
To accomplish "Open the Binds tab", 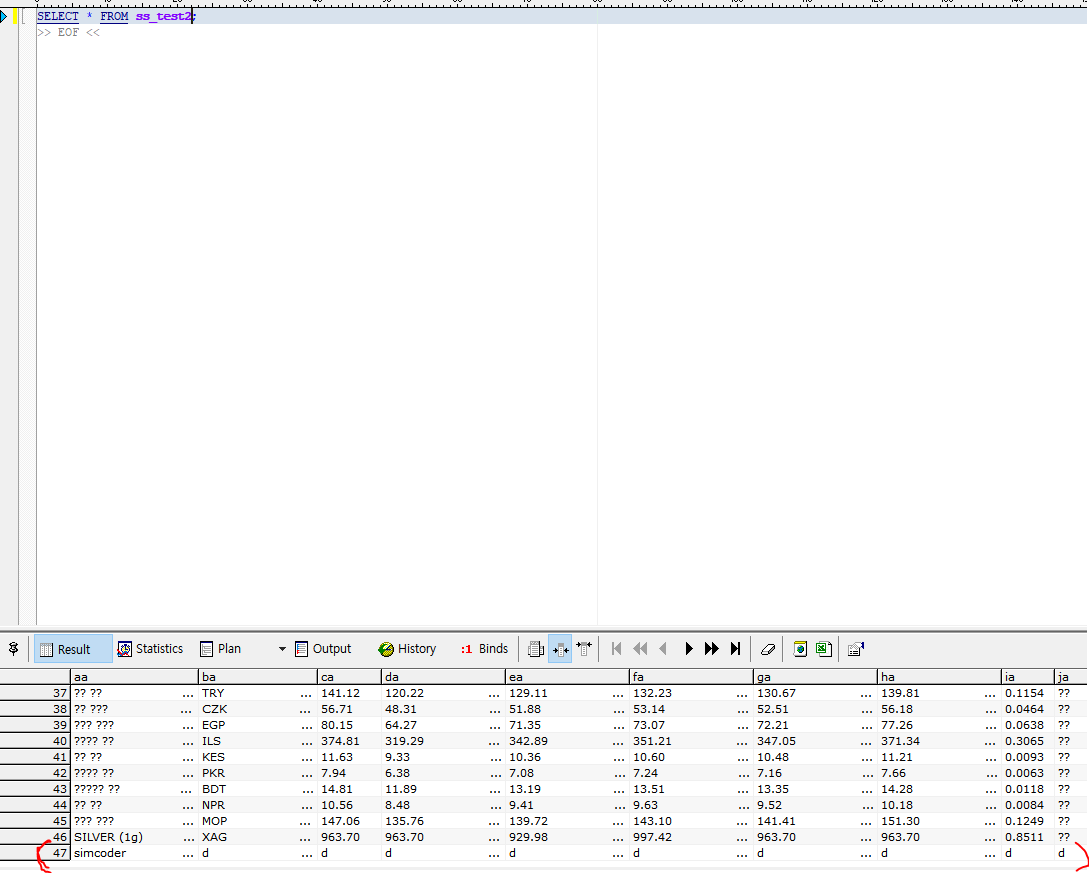I will click(485, 649).
